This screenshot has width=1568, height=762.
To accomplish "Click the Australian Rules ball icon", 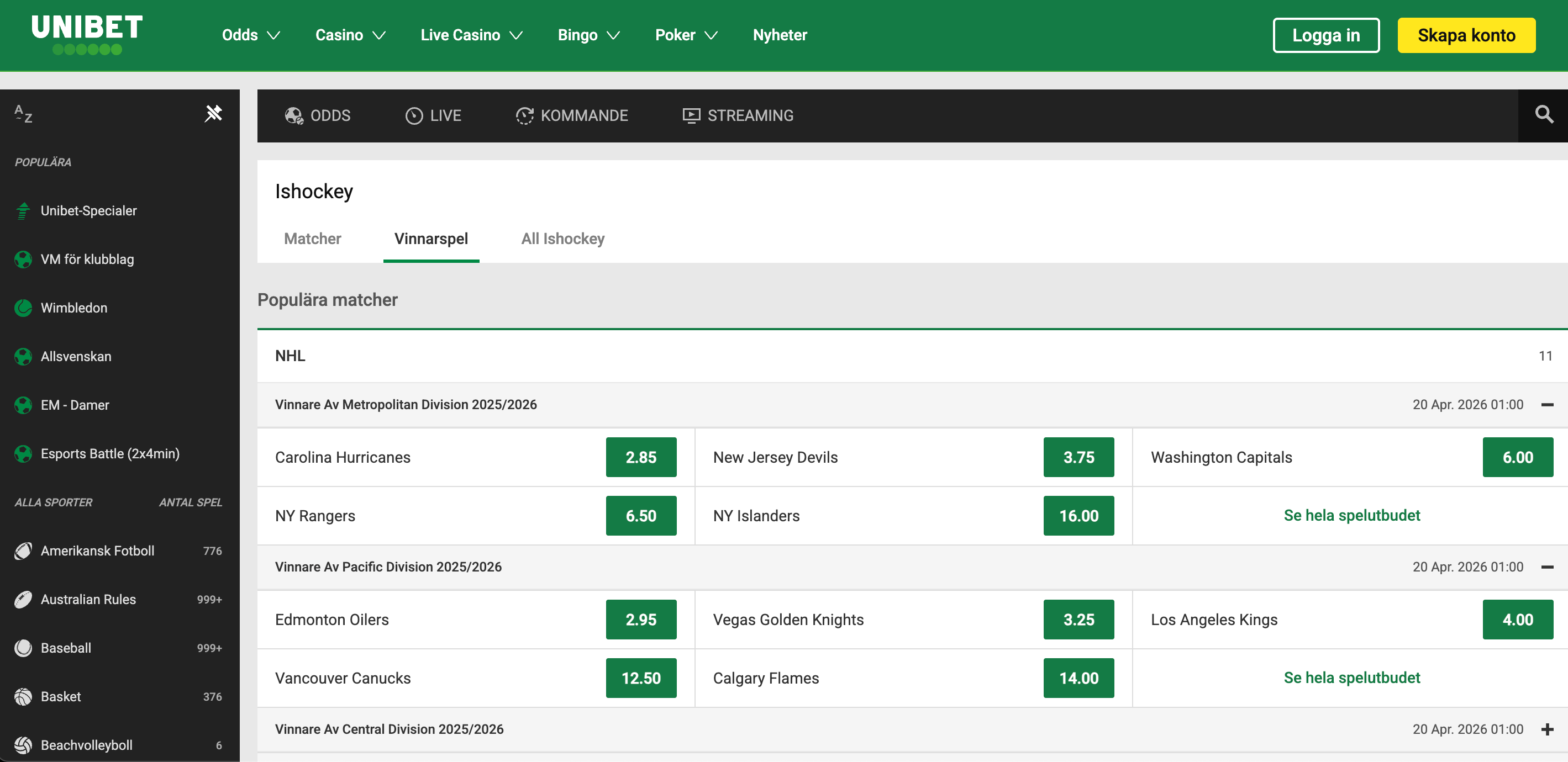I will 23,600.
